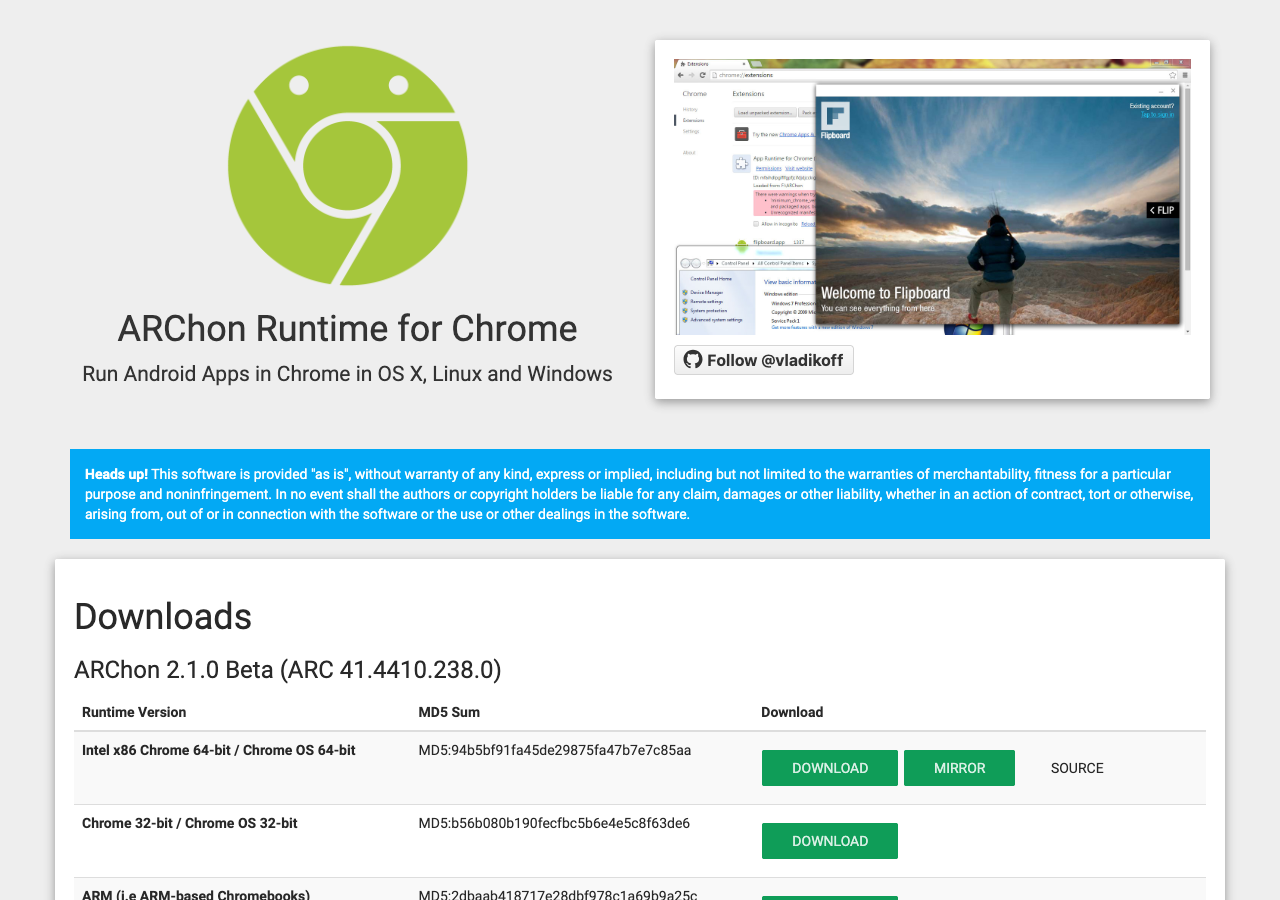Click the GitHub octocat icon beside Follow @vladikoff
This screenshot has height=900, width=1280.
tap(691, 359)
